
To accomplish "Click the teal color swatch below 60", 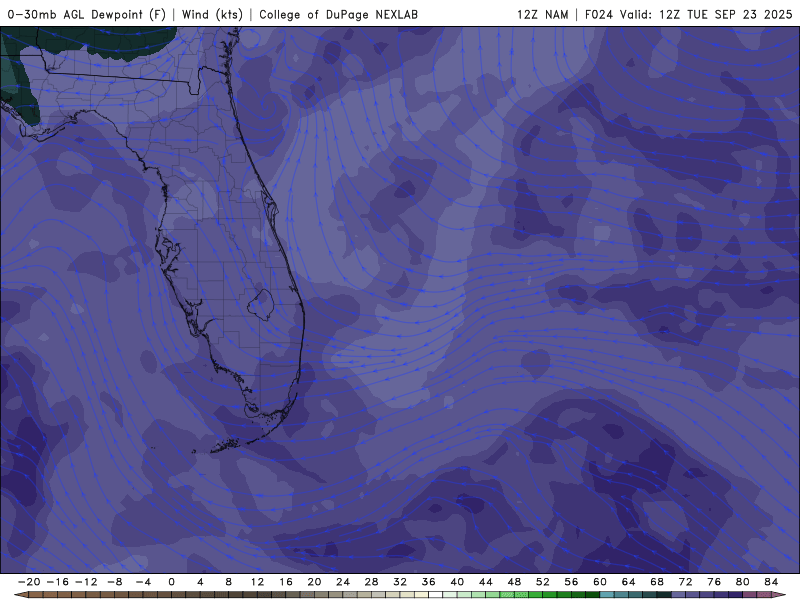I will 607,595.
